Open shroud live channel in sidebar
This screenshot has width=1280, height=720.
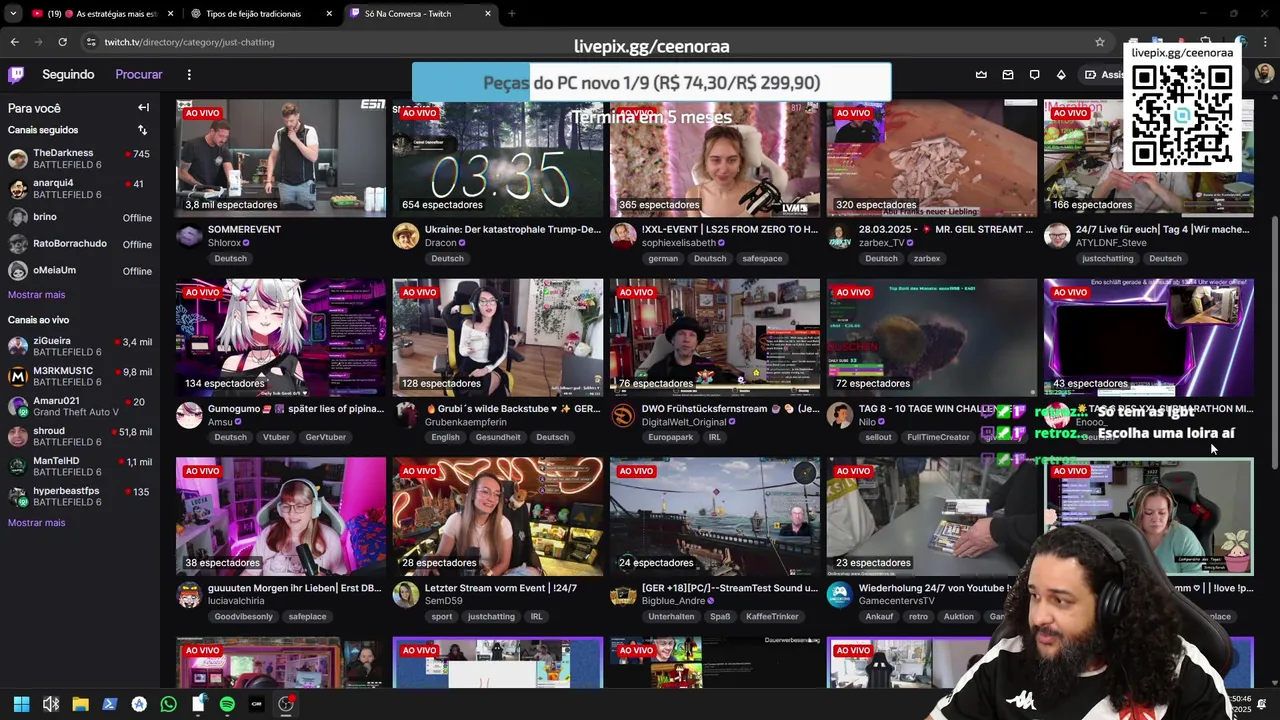coord(79,437)
